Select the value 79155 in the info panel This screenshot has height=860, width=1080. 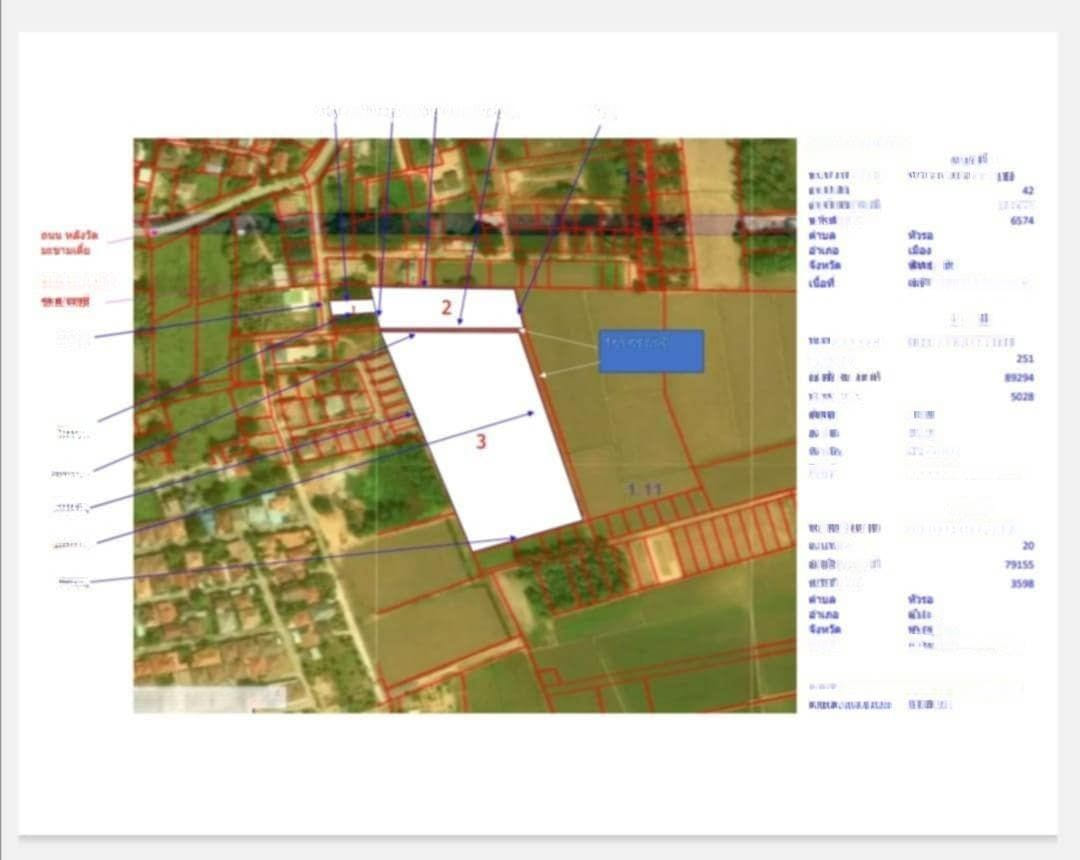(1018, 564)
